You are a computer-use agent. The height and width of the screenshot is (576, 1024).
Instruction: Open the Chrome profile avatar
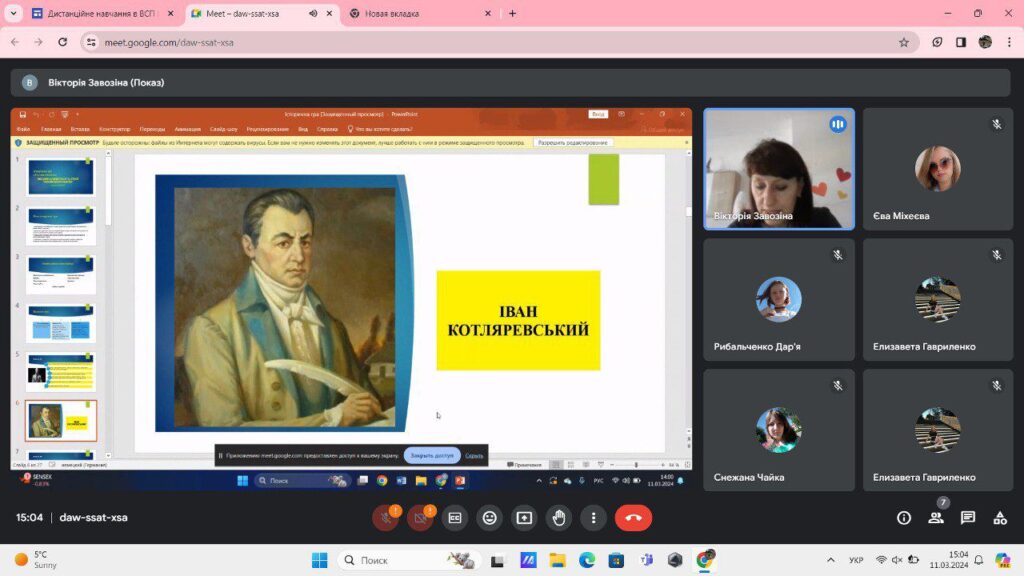point(985,42)
